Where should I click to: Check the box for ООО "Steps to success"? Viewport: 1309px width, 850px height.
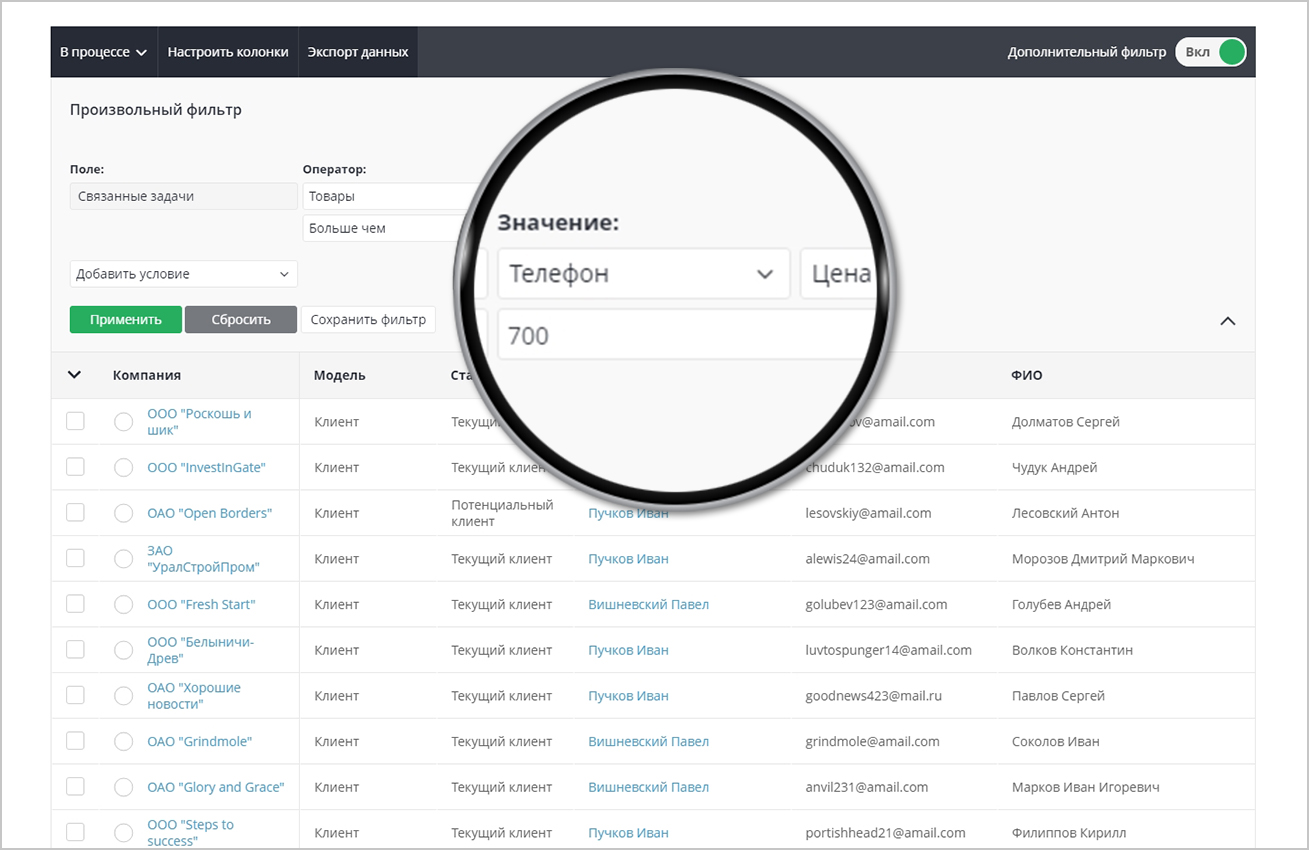[x=75, y=832]
